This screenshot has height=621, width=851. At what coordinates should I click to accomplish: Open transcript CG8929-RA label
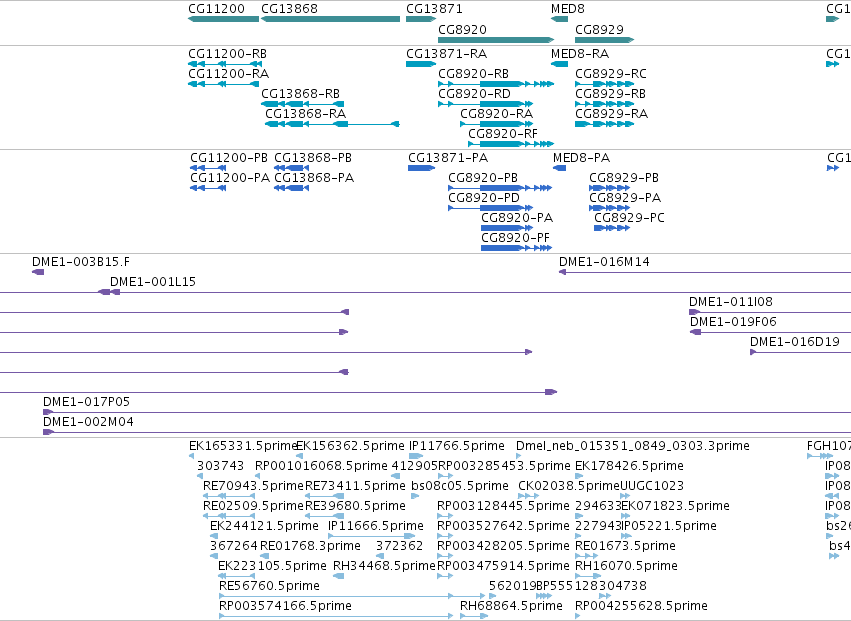[x=612, y=114]
